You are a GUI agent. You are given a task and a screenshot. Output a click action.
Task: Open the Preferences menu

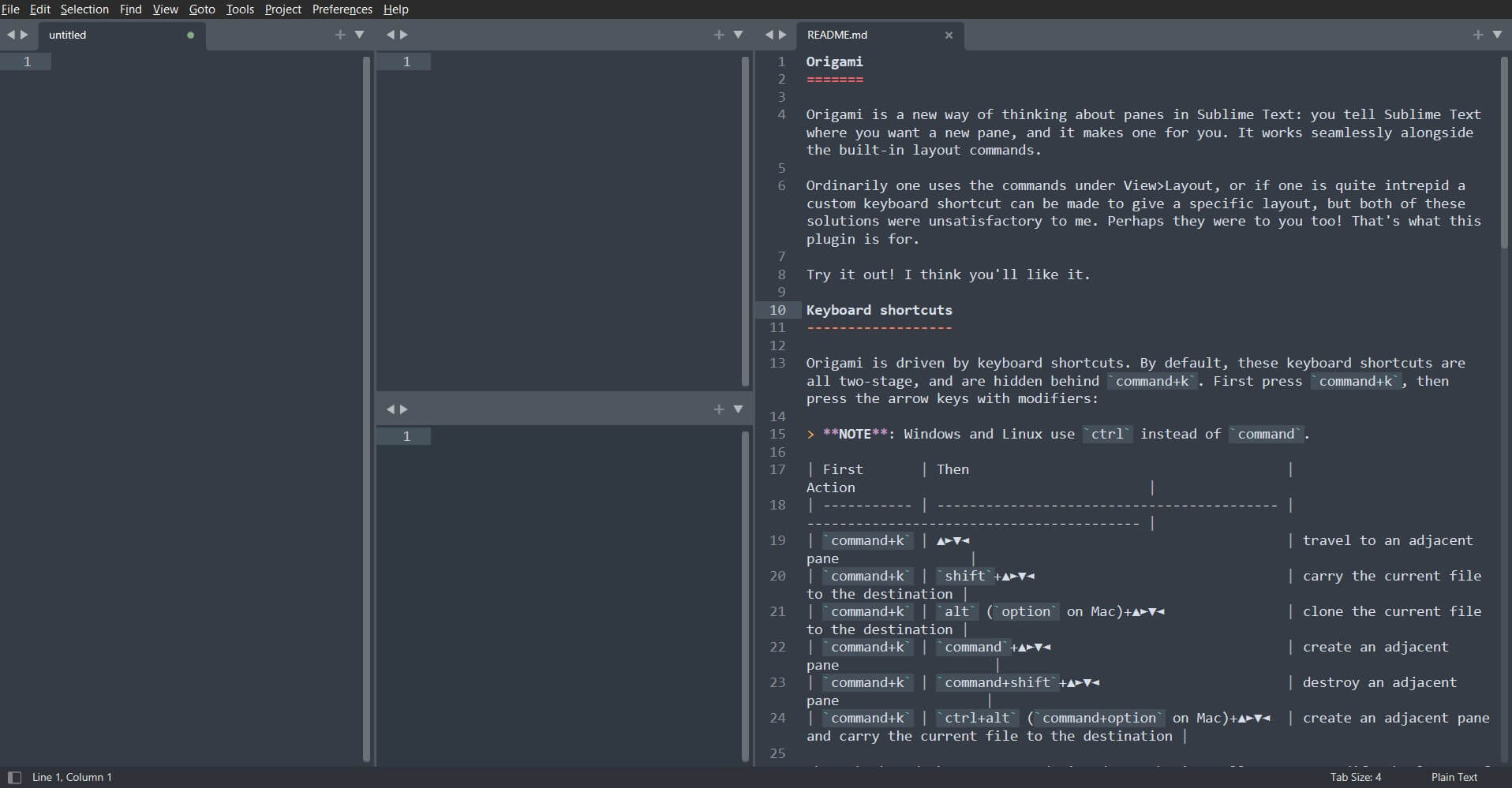click(342, 9)
